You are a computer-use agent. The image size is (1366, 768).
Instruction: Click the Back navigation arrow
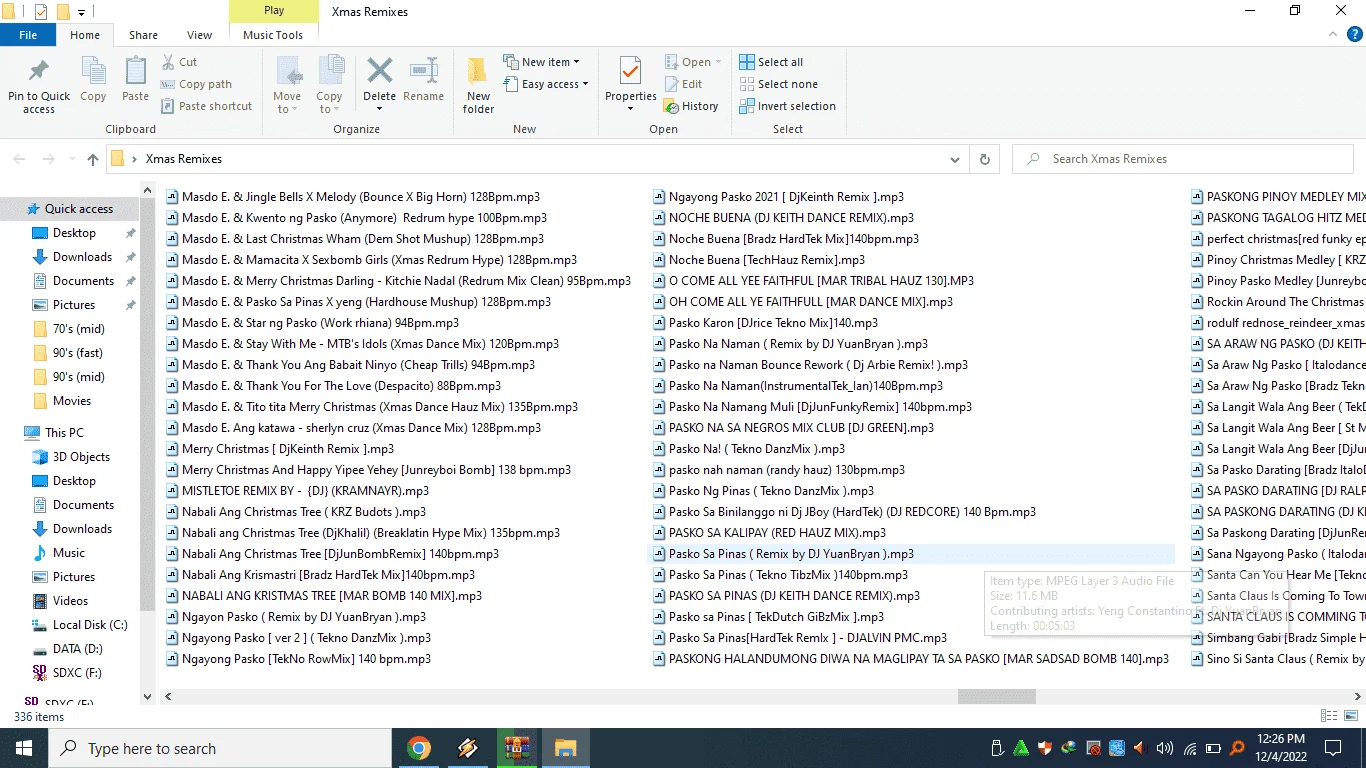20,159
